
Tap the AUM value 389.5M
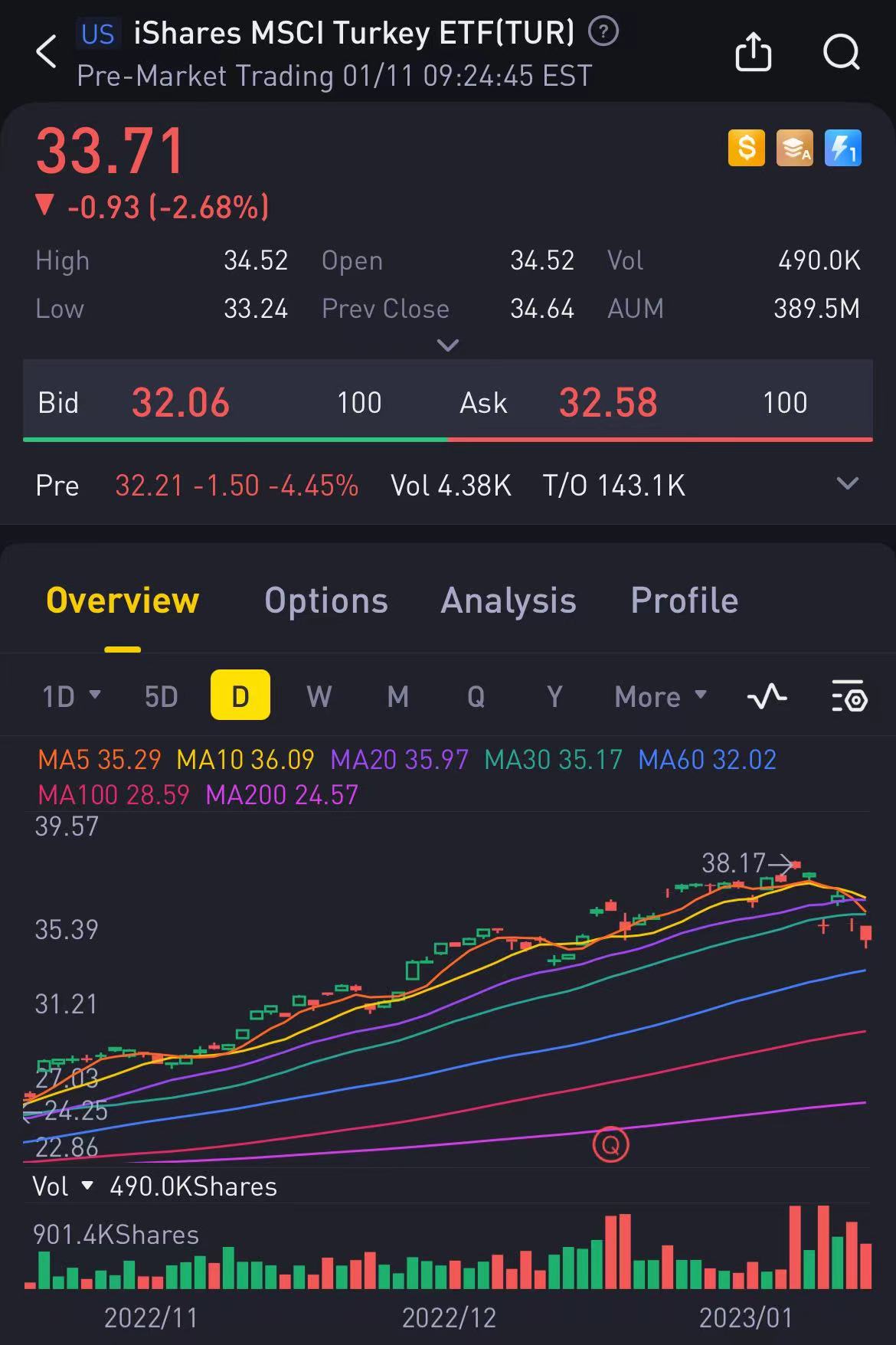click(816, 309)
